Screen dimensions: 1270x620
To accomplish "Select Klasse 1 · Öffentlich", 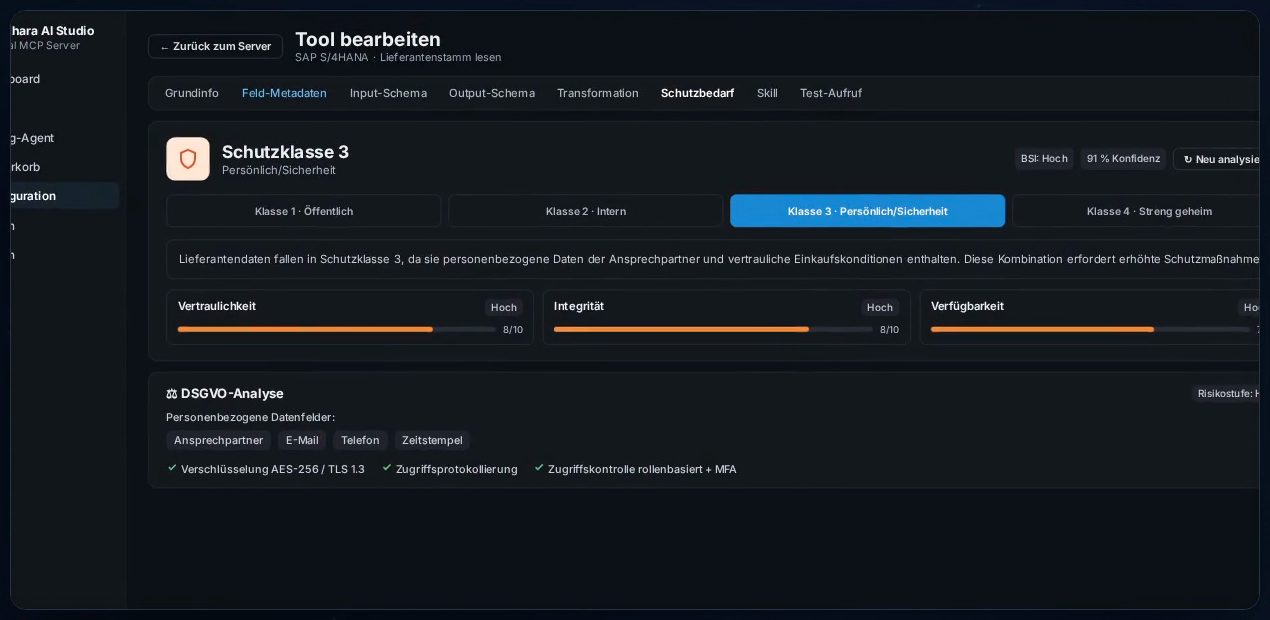I will (x=304, y=211).
